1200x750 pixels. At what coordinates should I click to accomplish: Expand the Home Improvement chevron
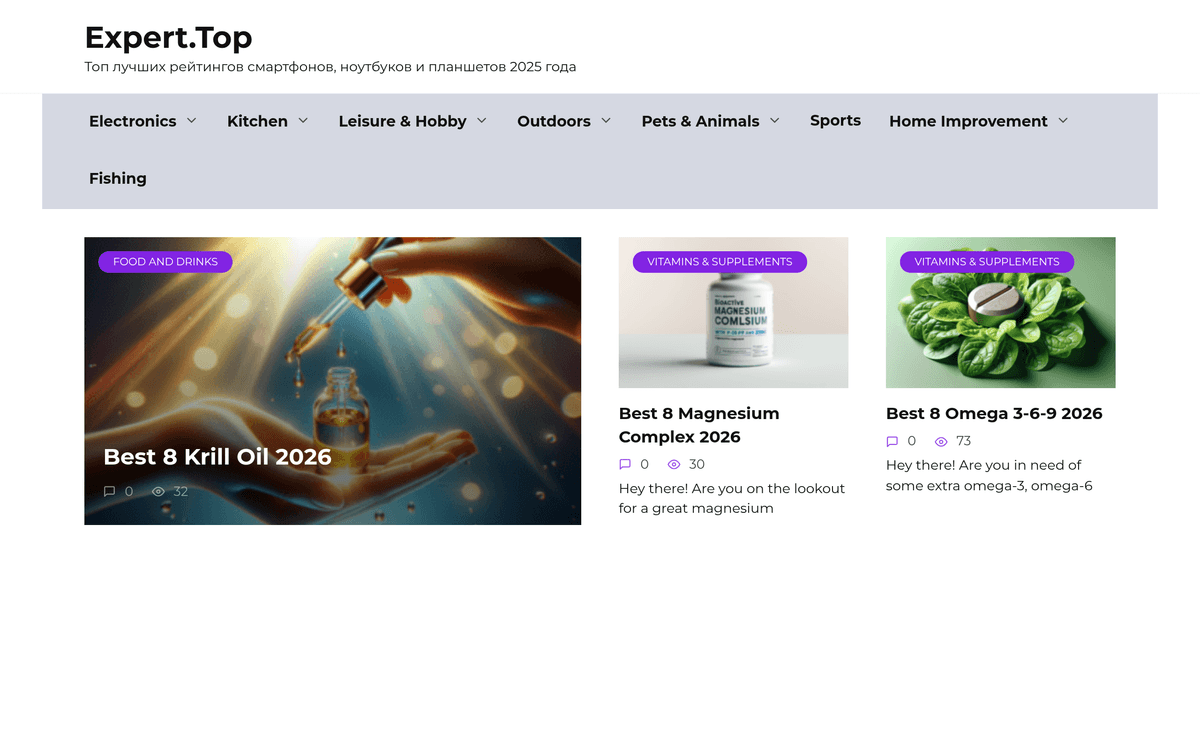tap(1063, 120)
